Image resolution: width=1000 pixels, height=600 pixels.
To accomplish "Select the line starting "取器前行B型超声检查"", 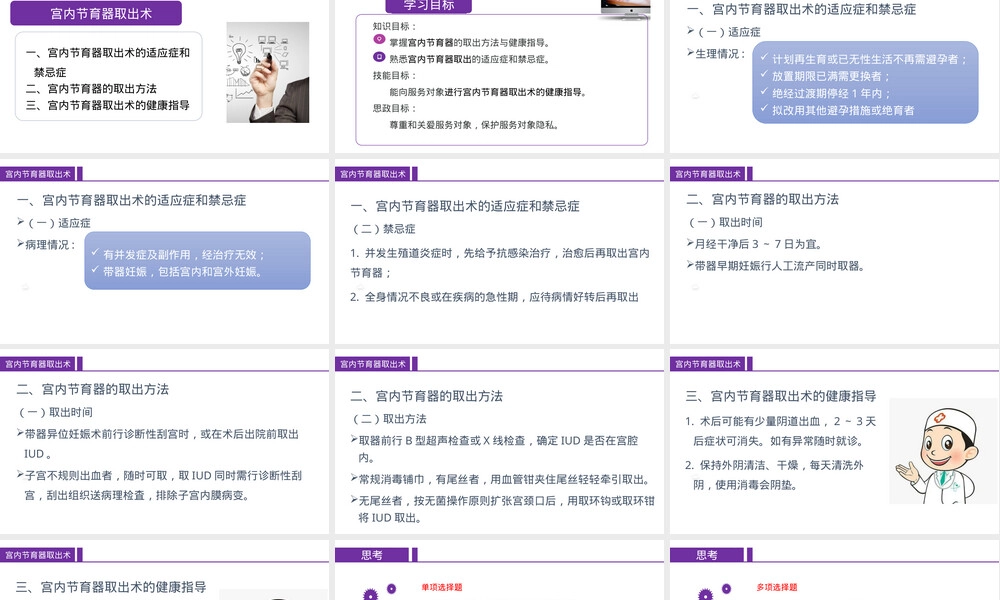I will [x=498, y=449].
